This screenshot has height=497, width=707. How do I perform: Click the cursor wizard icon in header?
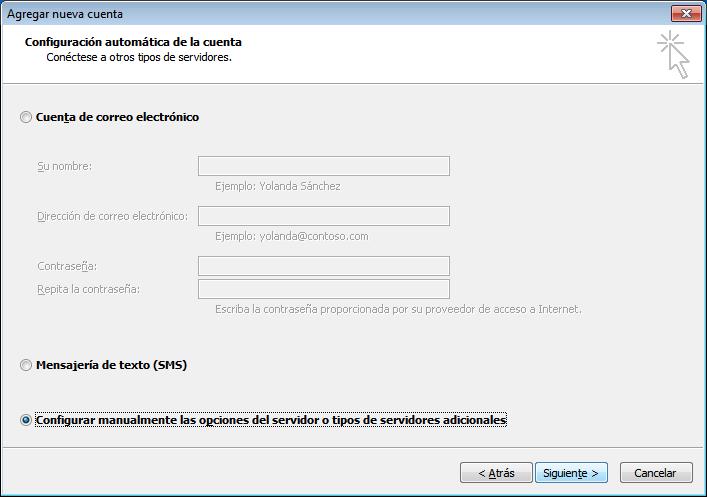click(x=674, y=55)
